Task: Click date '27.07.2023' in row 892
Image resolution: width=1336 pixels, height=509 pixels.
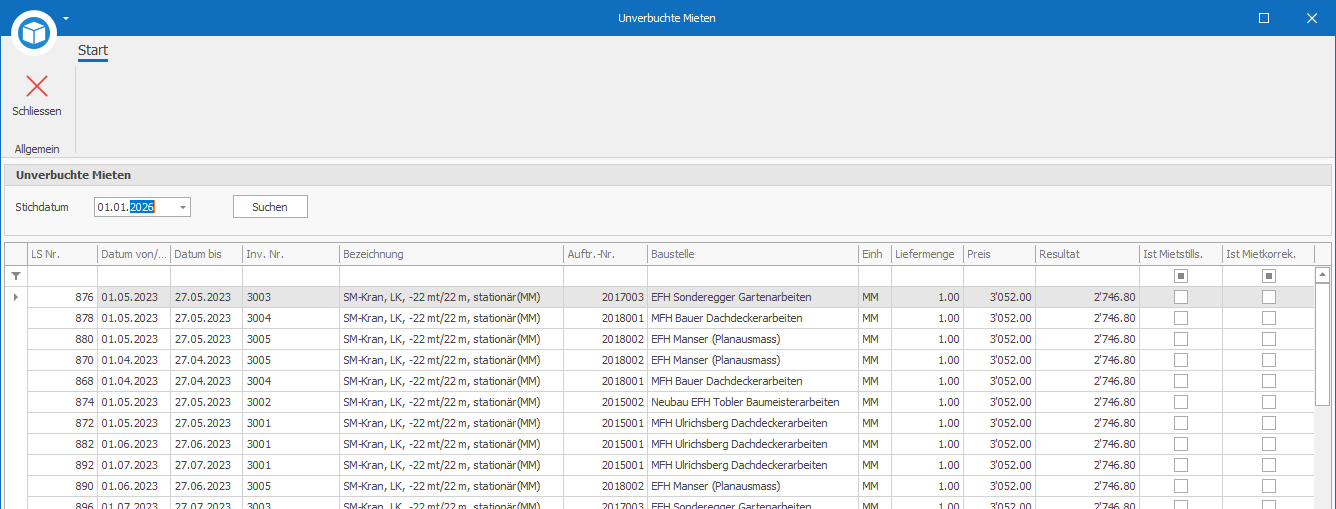Action: pyautogui.click(x=206, y=465)
